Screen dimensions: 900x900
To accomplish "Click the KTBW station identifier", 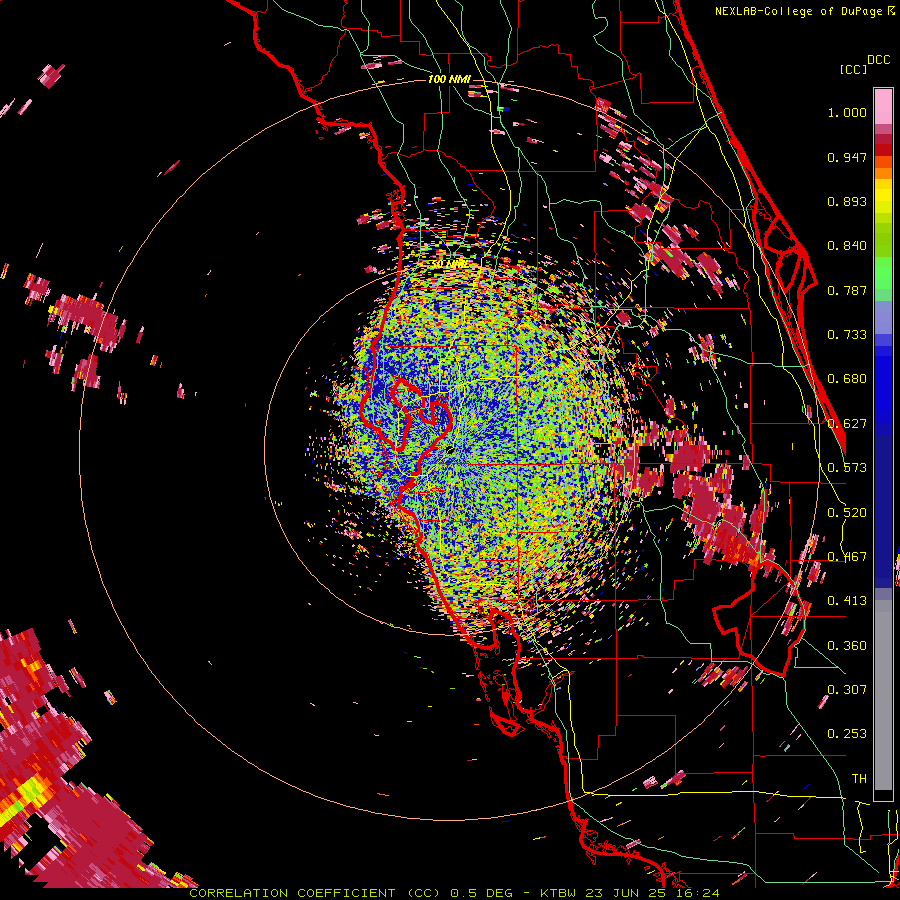I will point(560,893).
